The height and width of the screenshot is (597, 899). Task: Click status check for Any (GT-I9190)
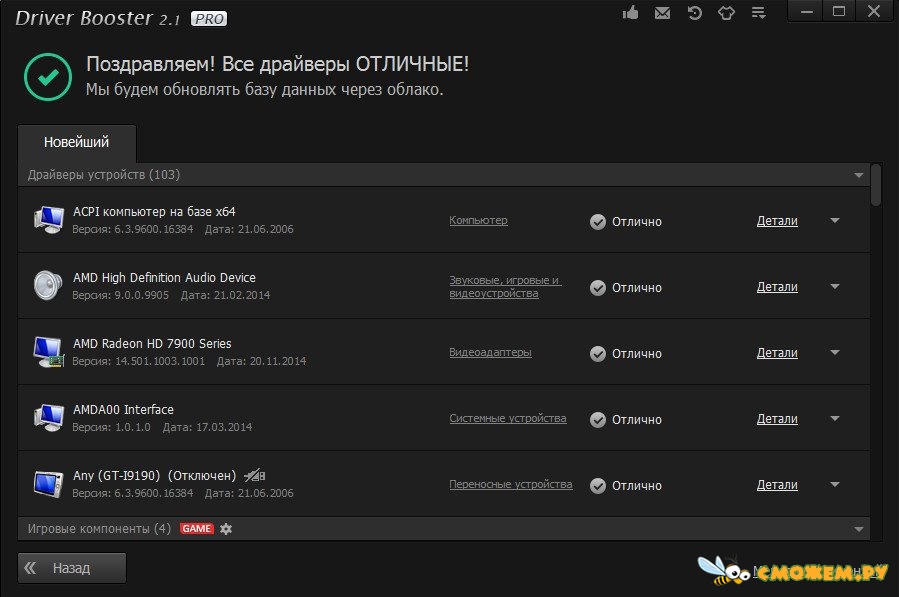(597, 486)
